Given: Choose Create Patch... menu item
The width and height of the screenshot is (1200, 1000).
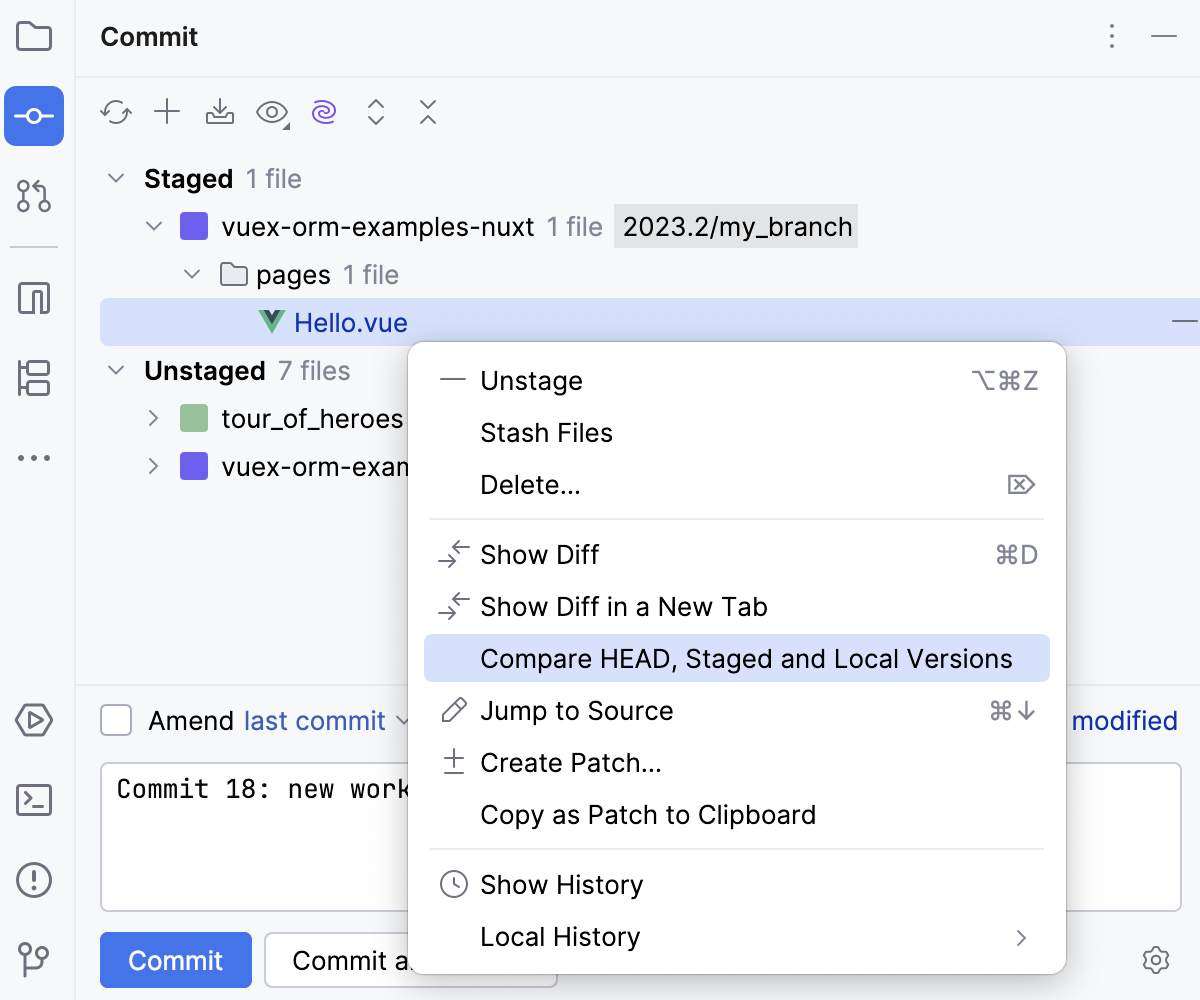Looking at the screenshot, I should (737, 763).
